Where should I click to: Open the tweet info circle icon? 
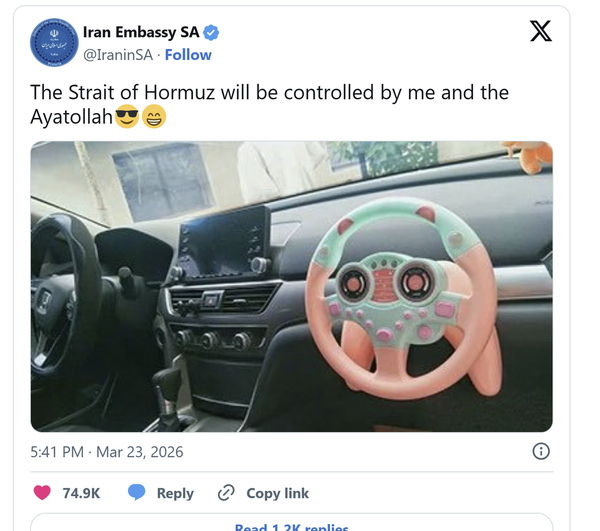tap(541, 451)
